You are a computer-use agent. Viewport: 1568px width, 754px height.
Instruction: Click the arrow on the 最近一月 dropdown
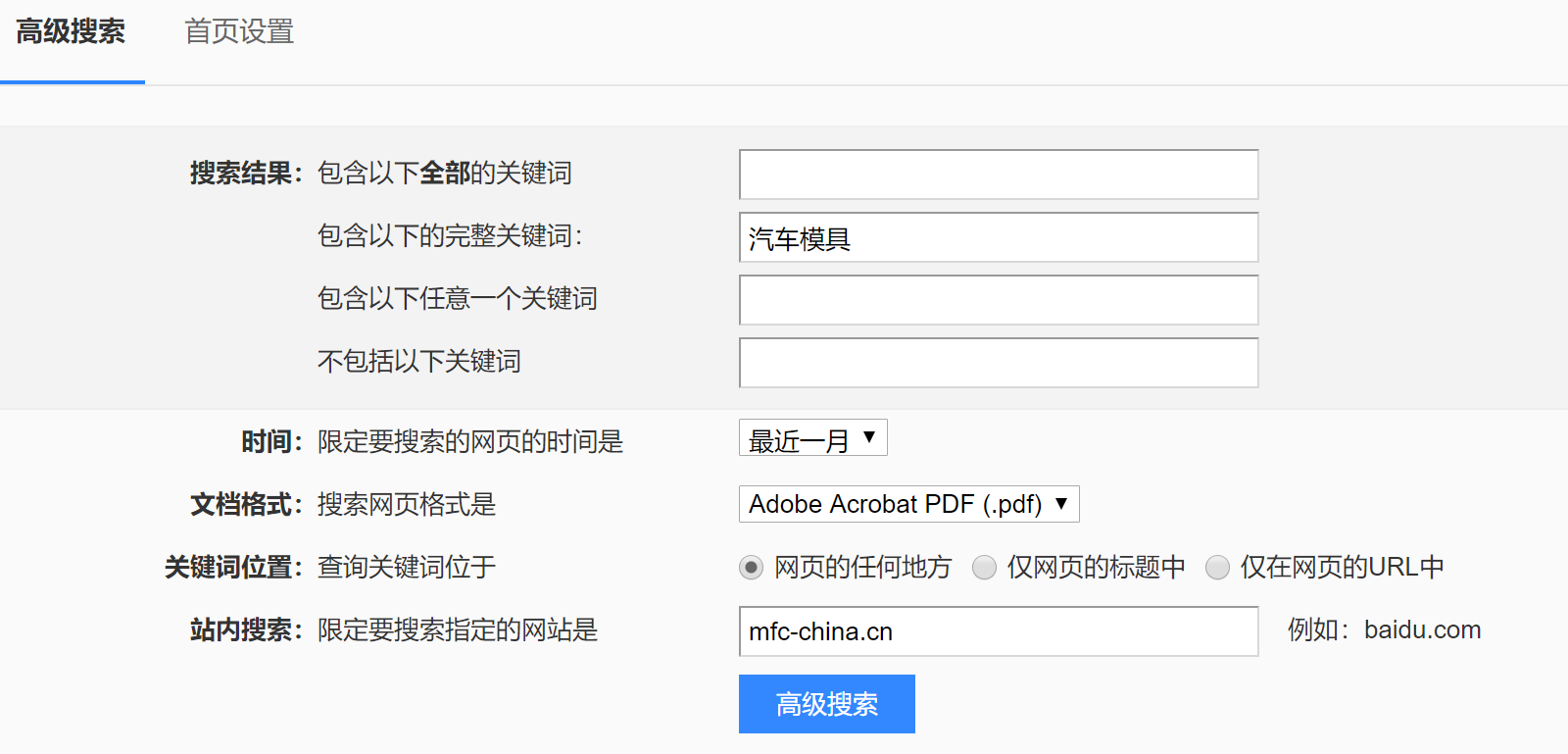click(869, 437)
